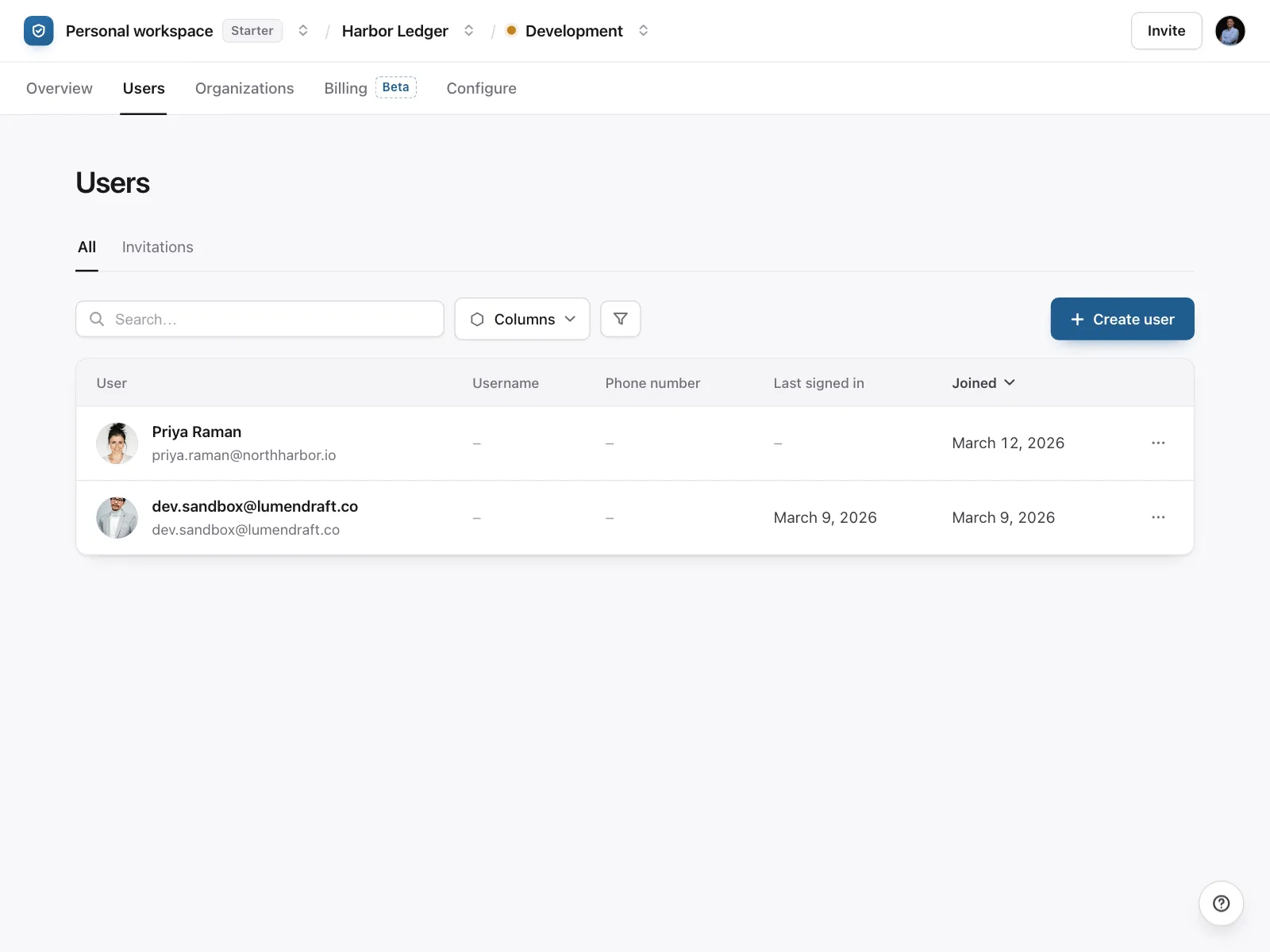Go to the Overview tab
Viewport: 1270px width, 952px height.
(x=60, y=88)
